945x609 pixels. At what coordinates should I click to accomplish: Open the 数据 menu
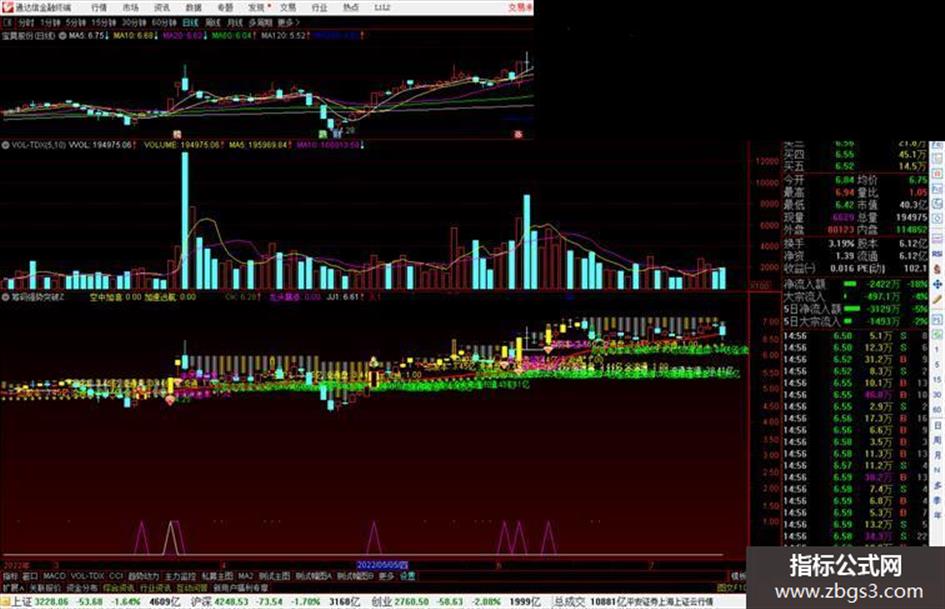click(193, 7)
